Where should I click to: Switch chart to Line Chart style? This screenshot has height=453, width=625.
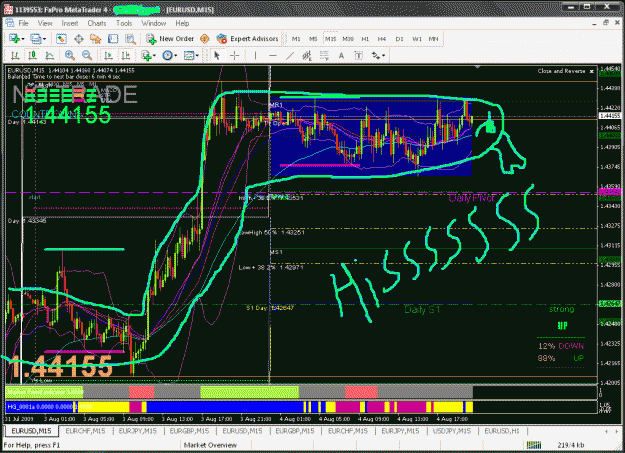click(49, 55)
